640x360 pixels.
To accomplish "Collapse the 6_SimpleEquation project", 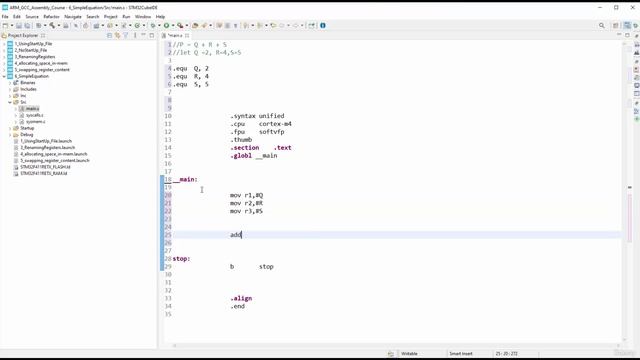I will (x=4, y=76).
